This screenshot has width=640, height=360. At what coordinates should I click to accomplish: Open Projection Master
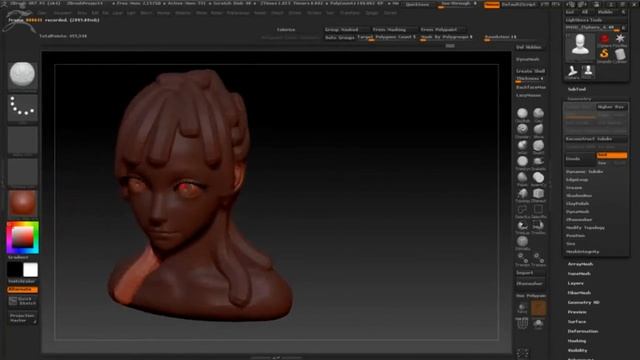coord(22,318)
